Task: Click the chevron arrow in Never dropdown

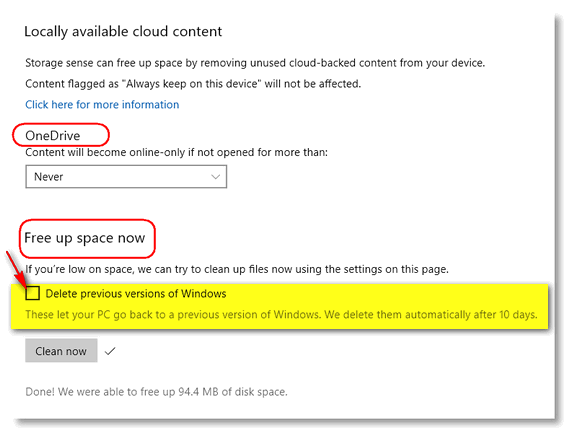Action: point(216,177)
